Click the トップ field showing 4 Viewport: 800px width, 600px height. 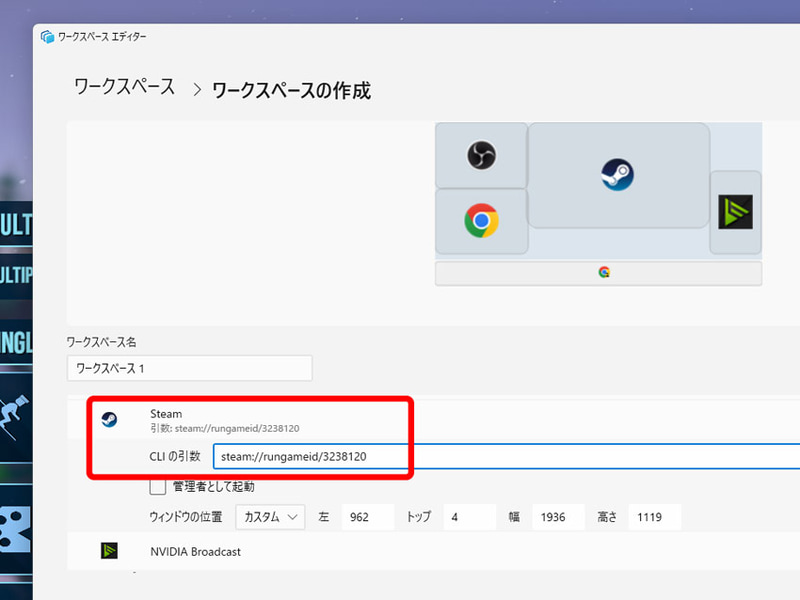pos(470,517)
